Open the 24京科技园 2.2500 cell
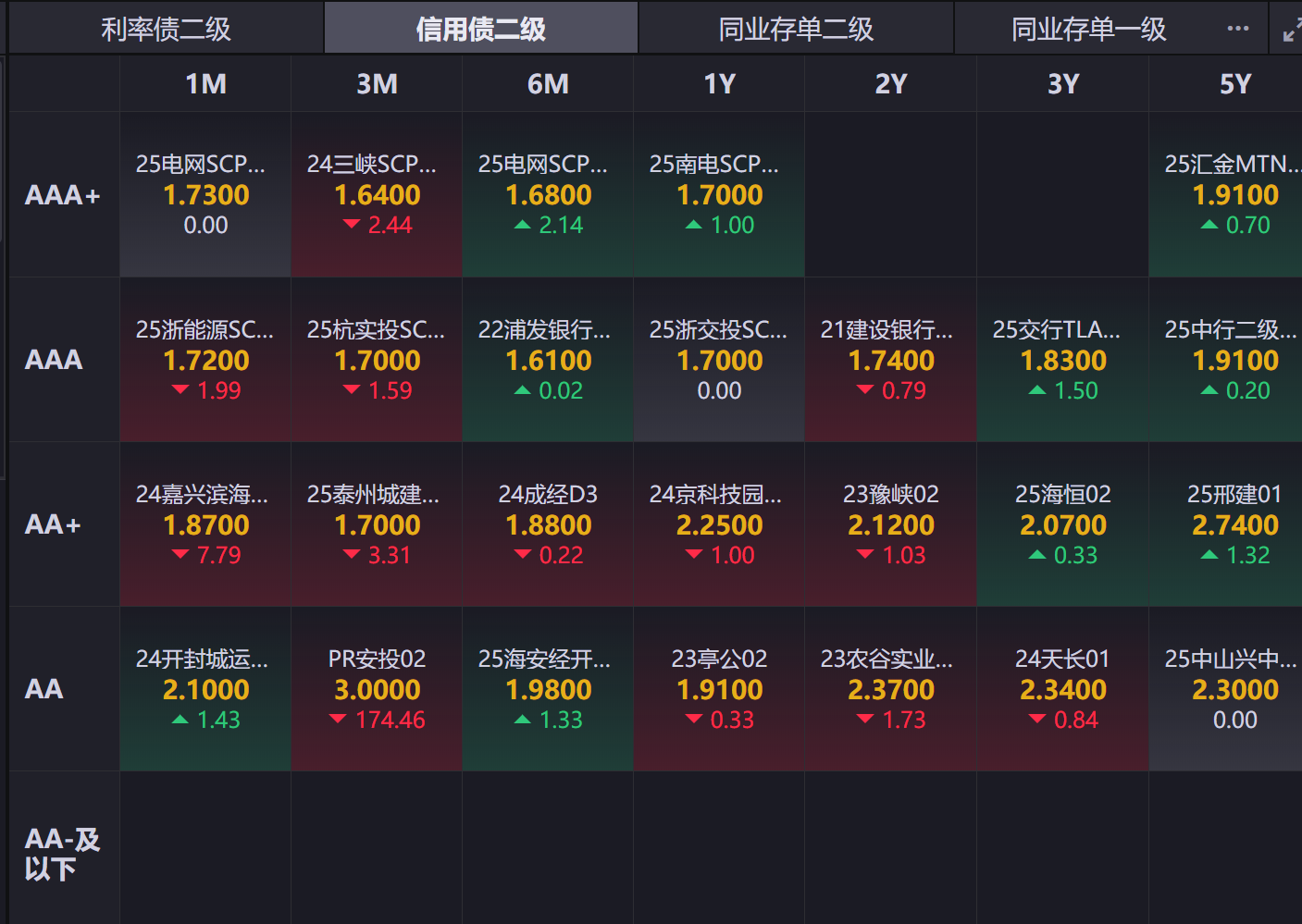This screenshot has width=1302, height=924. pos(719,524)
